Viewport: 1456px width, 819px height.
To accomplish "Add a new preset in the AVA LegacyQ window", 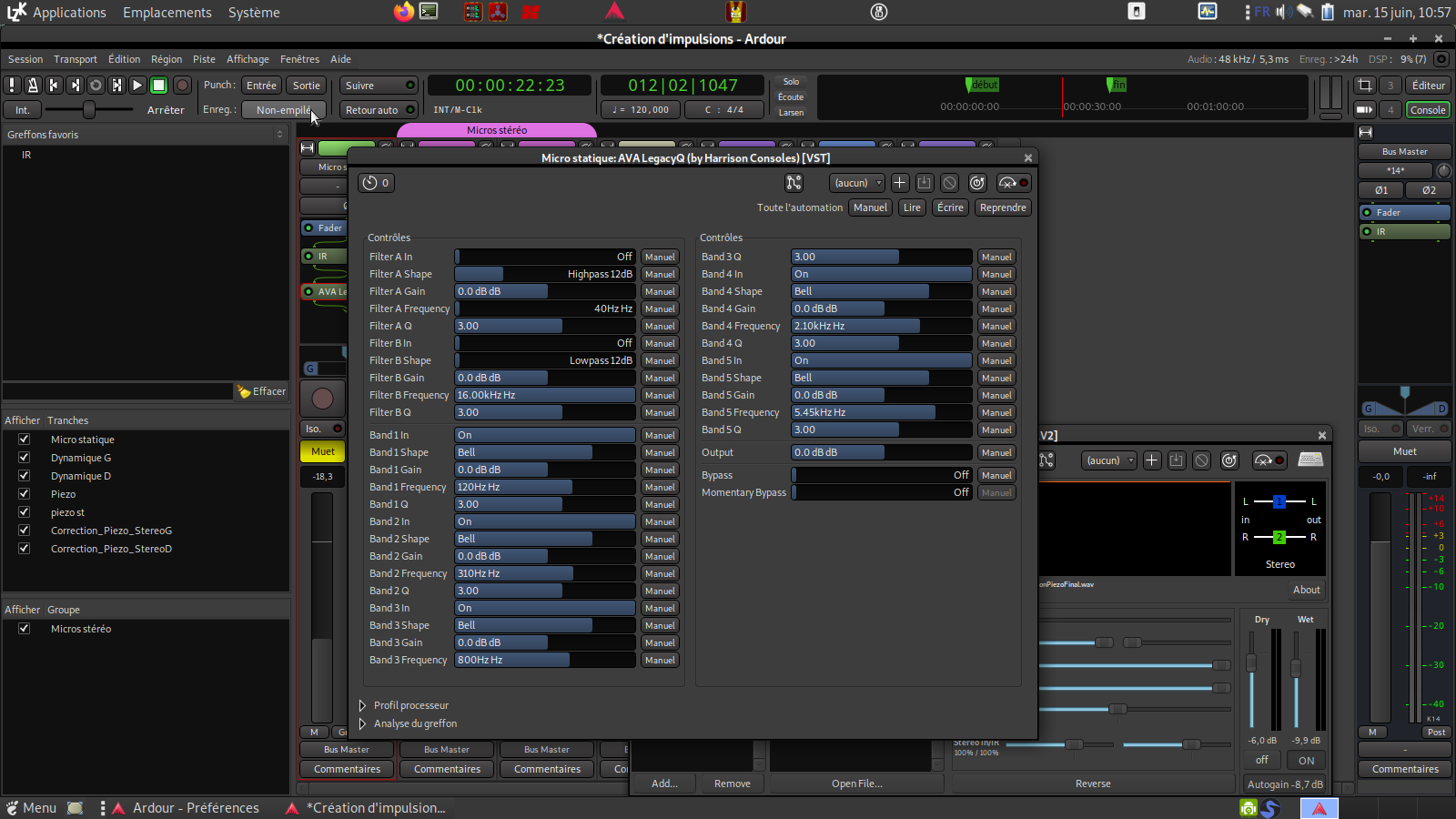I will (899, 183).
